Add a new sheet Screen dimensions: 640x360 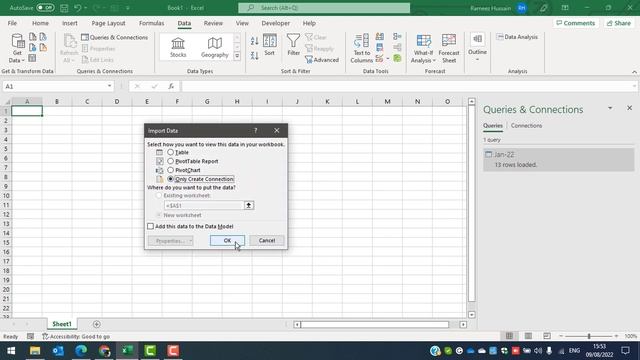(97, 324)
